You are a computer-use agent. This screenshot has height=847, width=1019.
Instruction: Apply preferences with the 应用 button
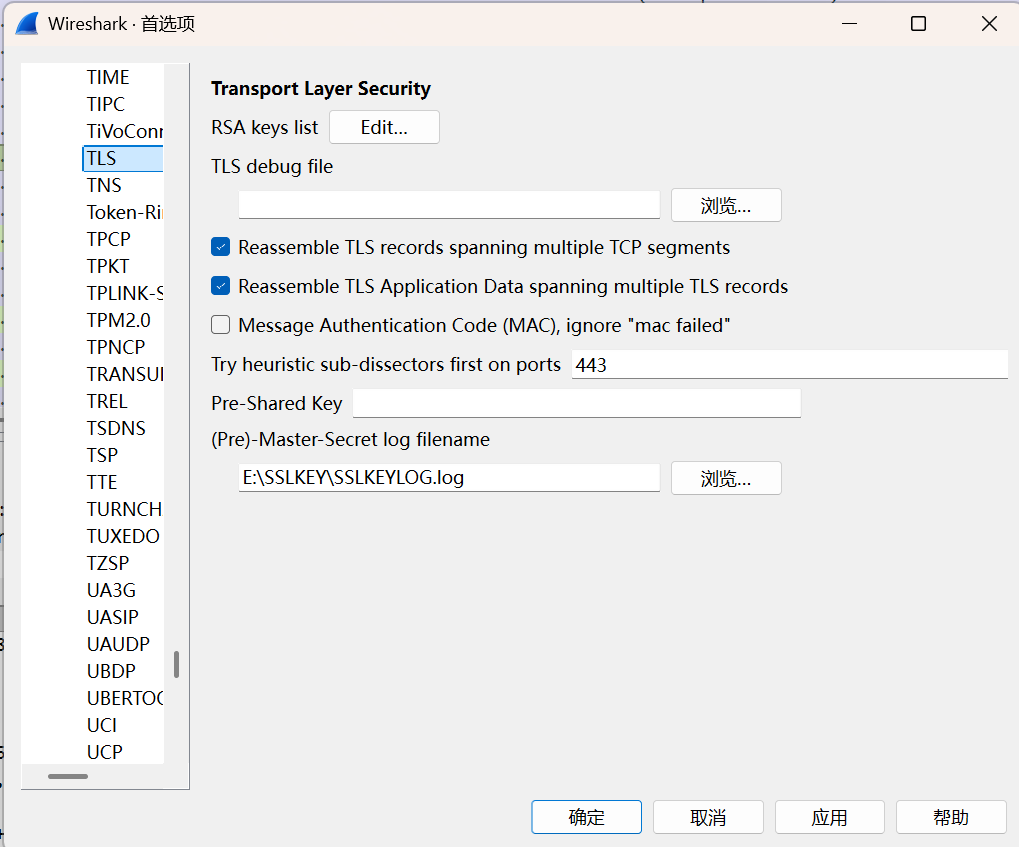(x=829, y=817)
